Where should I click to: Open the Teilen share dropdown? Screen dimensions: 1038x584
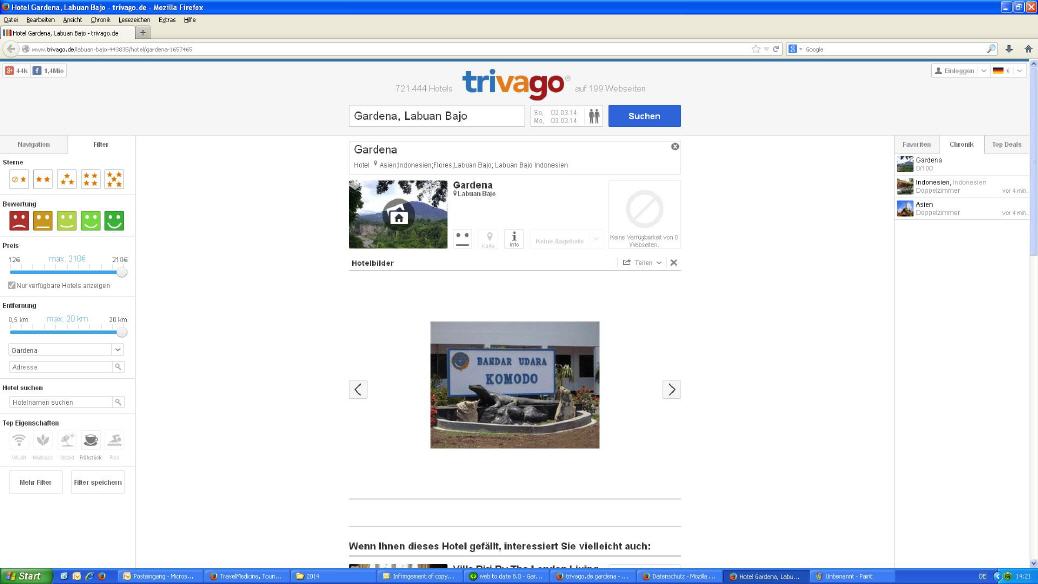pyautogui.click(x=641, y=263)
